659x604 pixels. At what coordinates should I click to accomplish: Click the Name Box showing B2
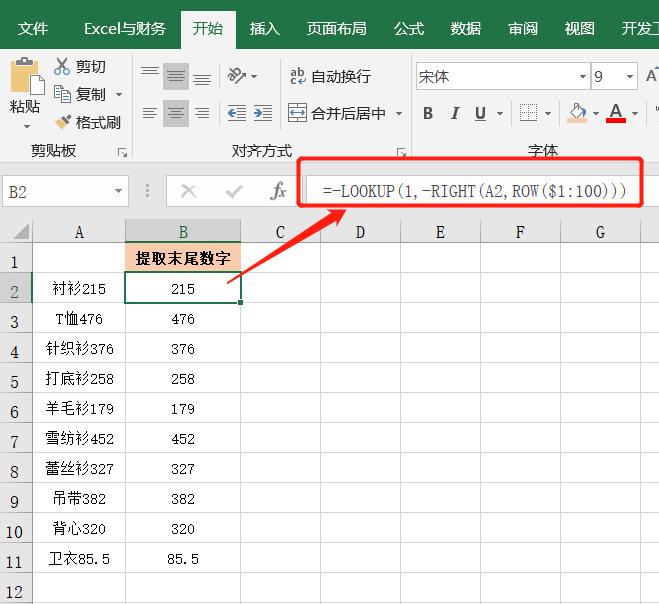(x=58, y=191)
